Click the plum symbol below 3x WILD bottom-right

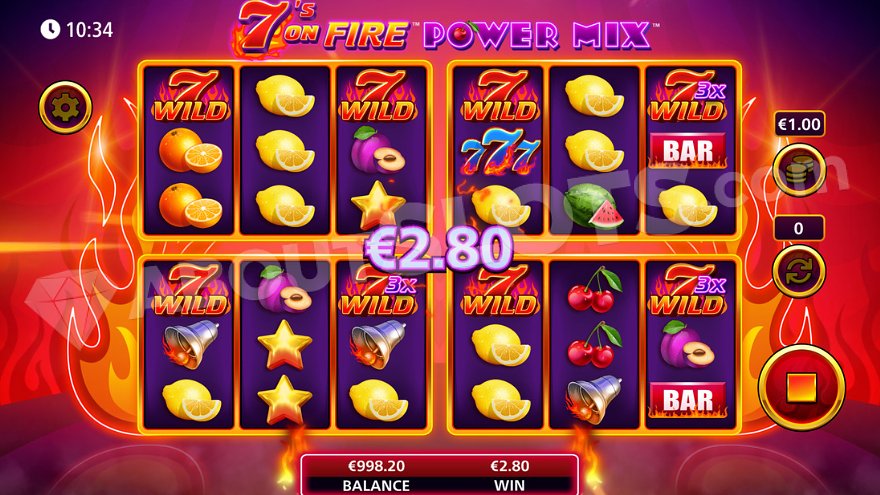687,344
